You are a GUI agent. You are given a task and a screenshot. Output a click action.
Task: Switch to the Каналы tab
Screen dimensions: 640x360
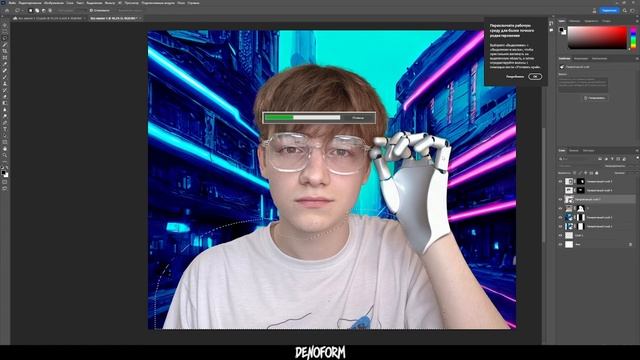tap(574, 151)
